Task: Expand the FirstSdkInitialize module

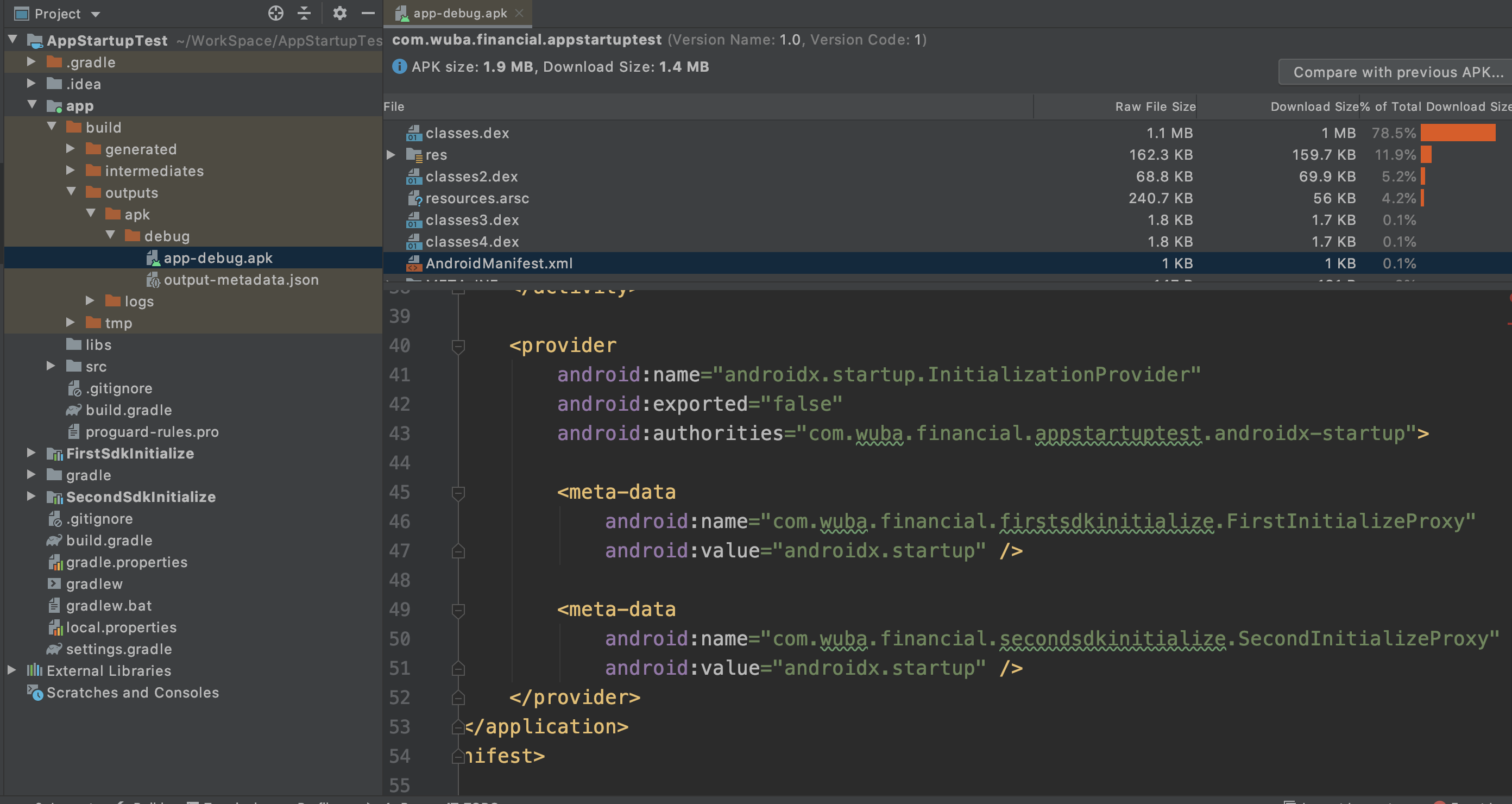Action: (31, 453)
